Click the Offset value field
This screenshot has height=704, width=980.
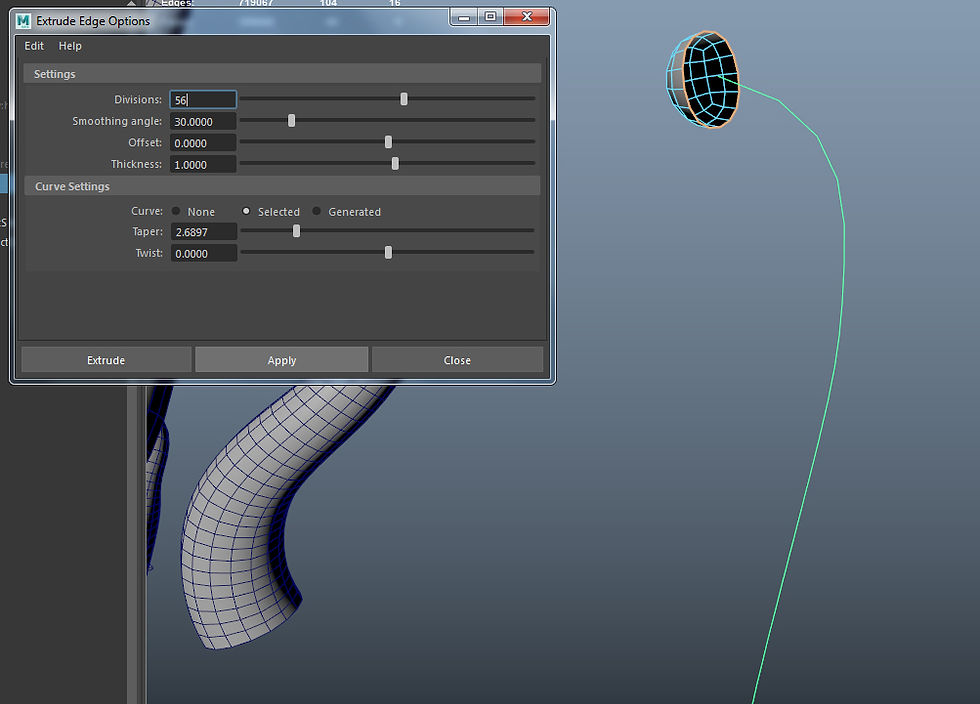(203, 143)
